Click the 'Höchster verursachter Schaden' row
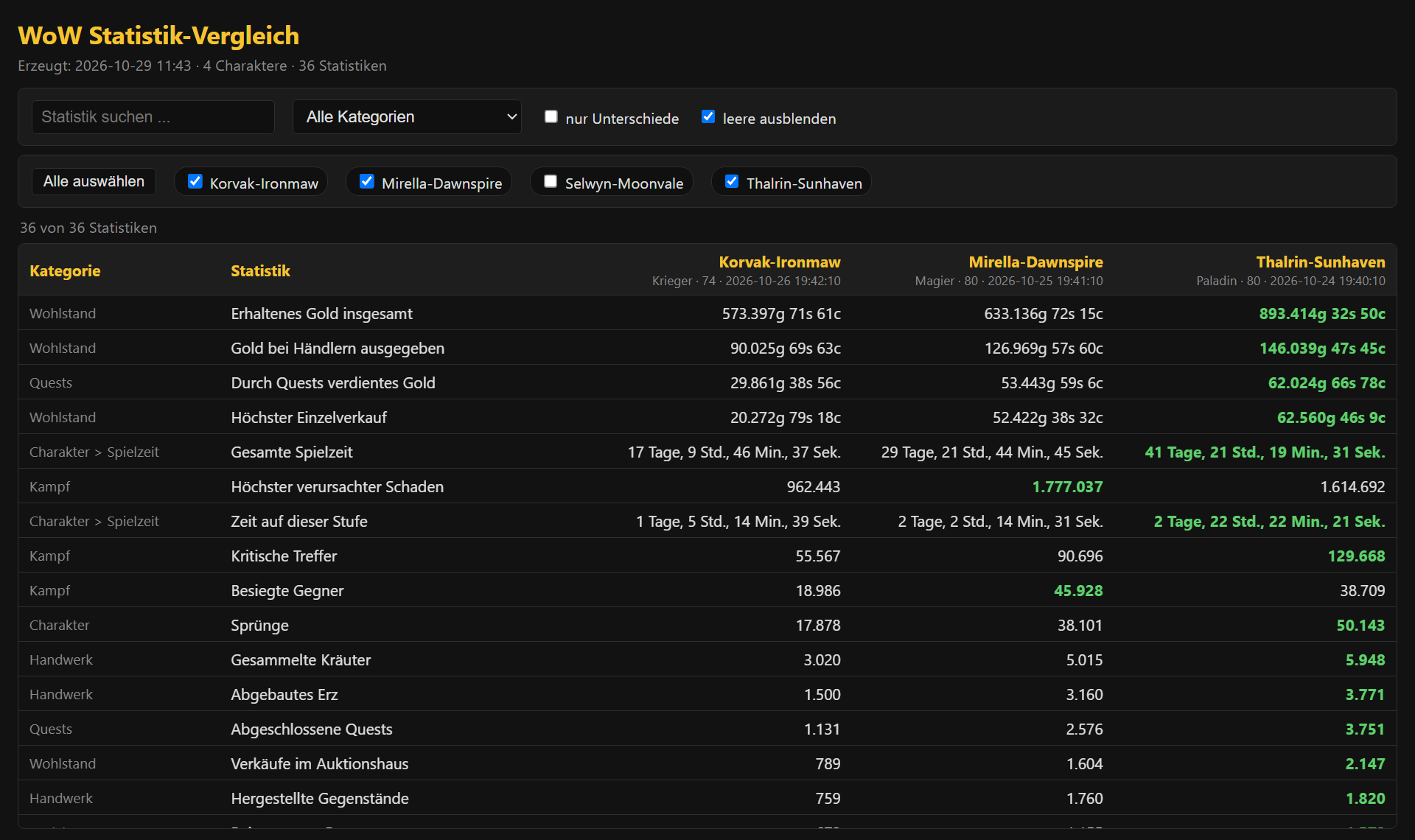The height and width of the screenshot is (840, 1415). point(707,486)
